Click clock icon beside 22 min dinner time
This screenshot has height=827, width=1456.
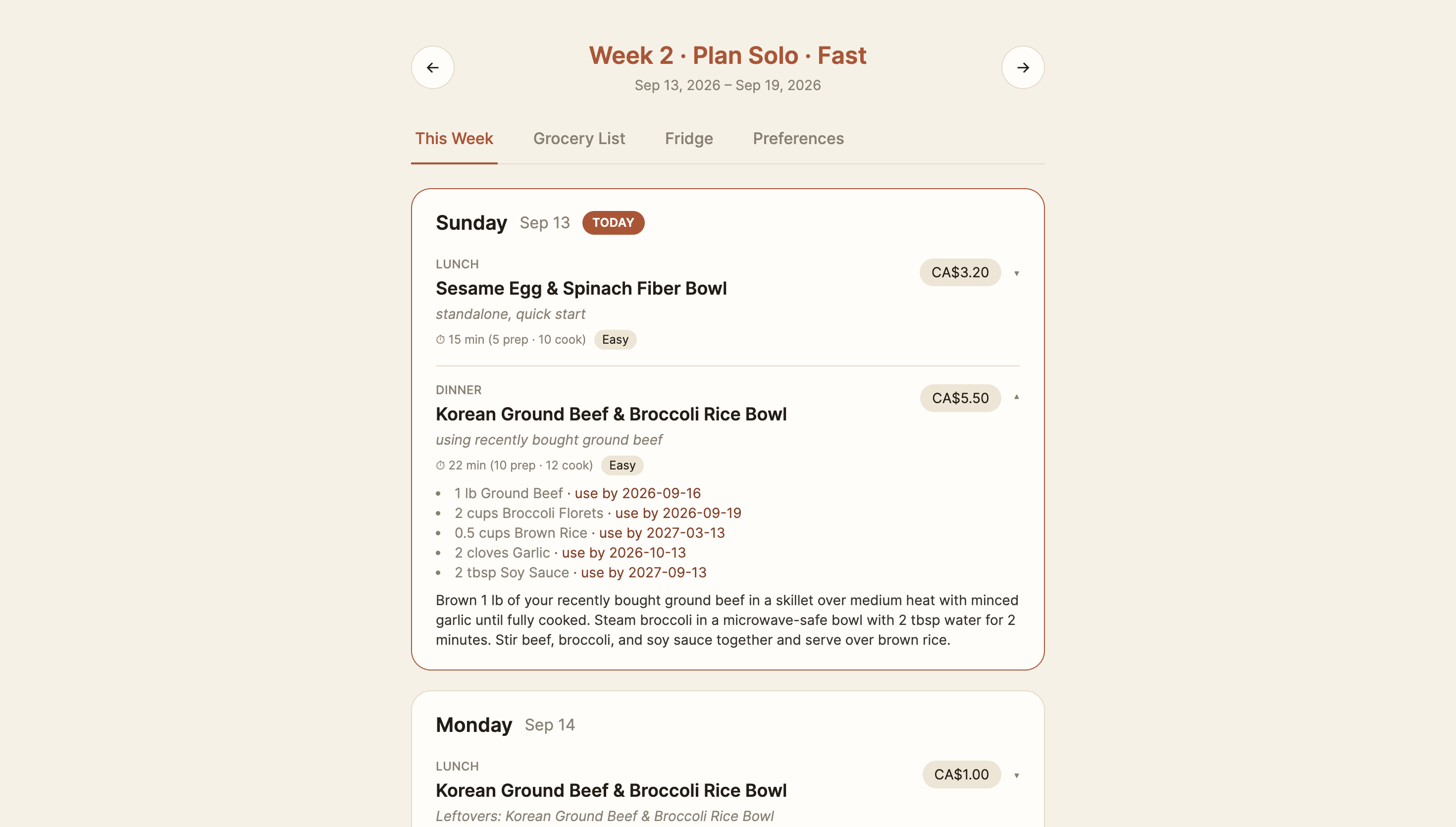440,466
